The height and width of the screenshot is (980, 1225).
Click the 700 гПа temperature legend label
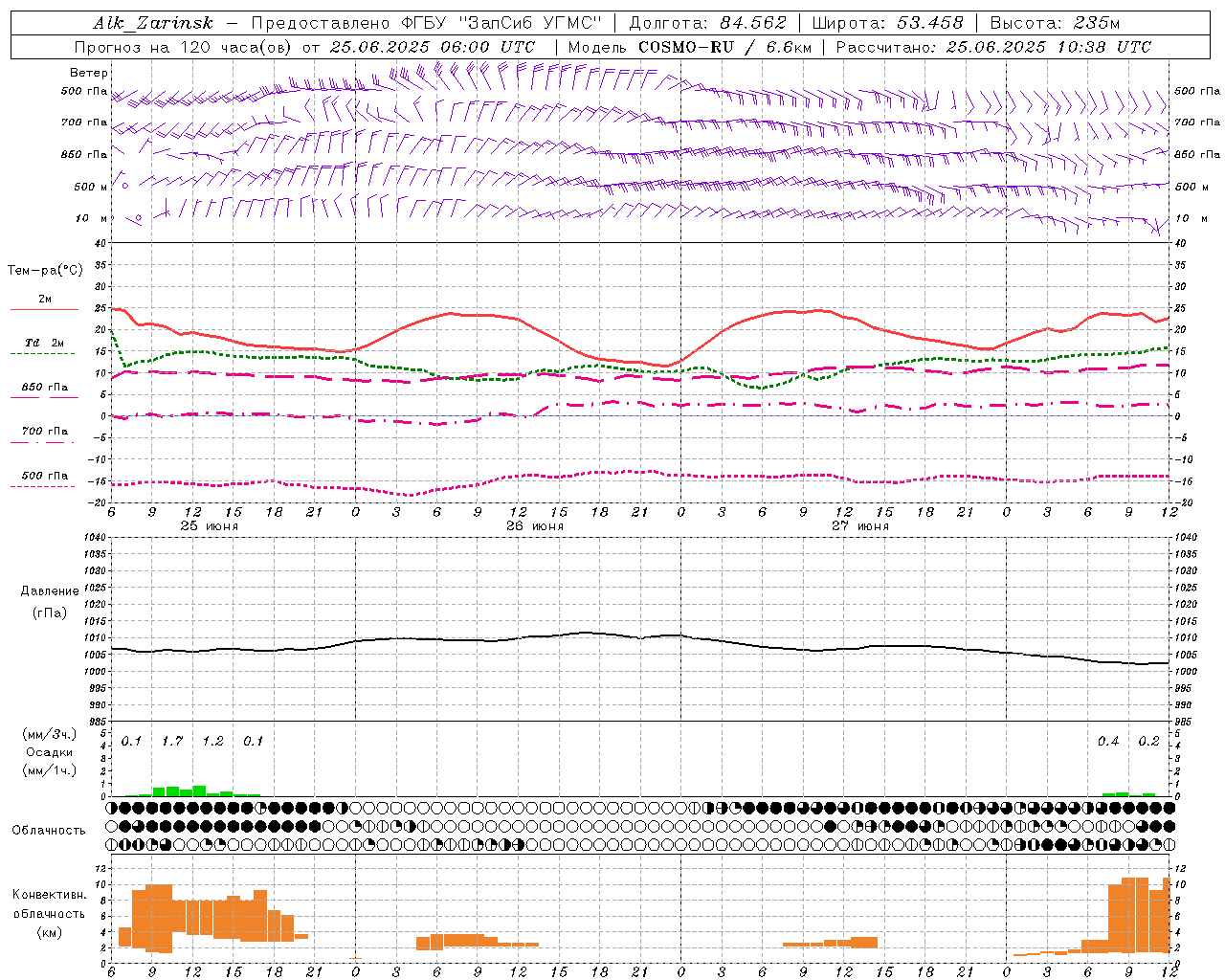tap(44, 431)
